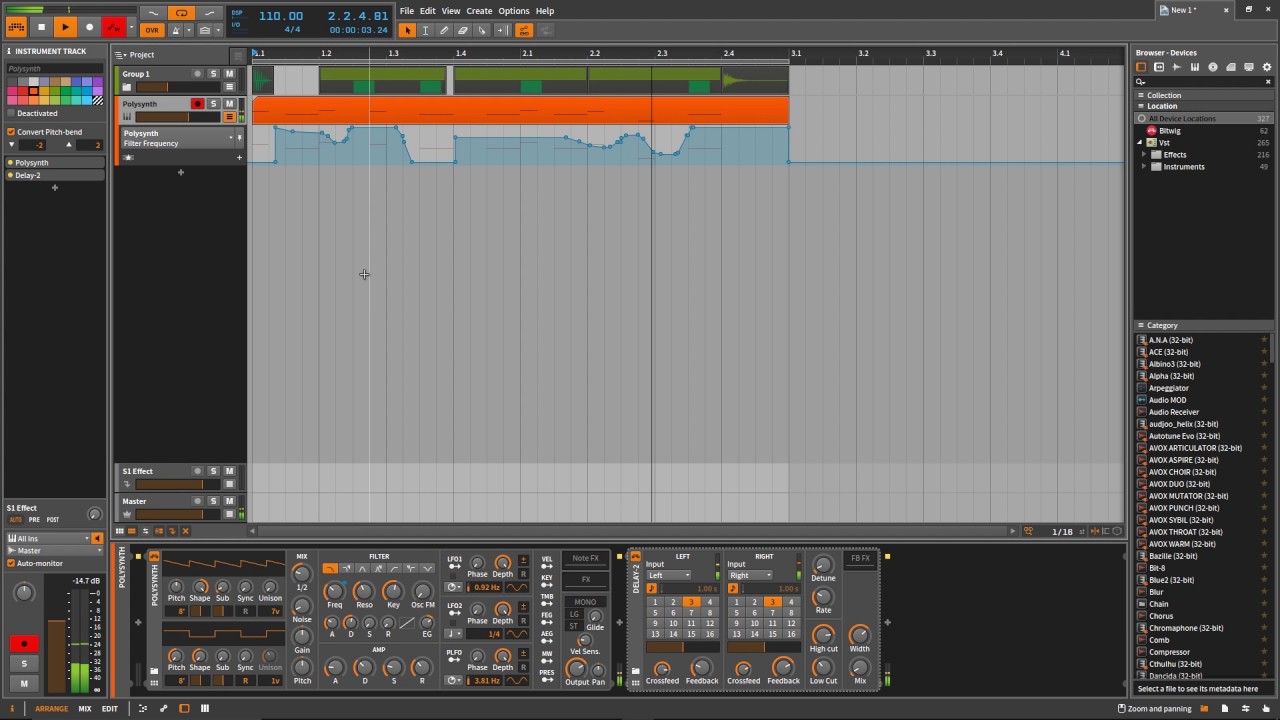Select the Pointer tool in toolbar

407,31
